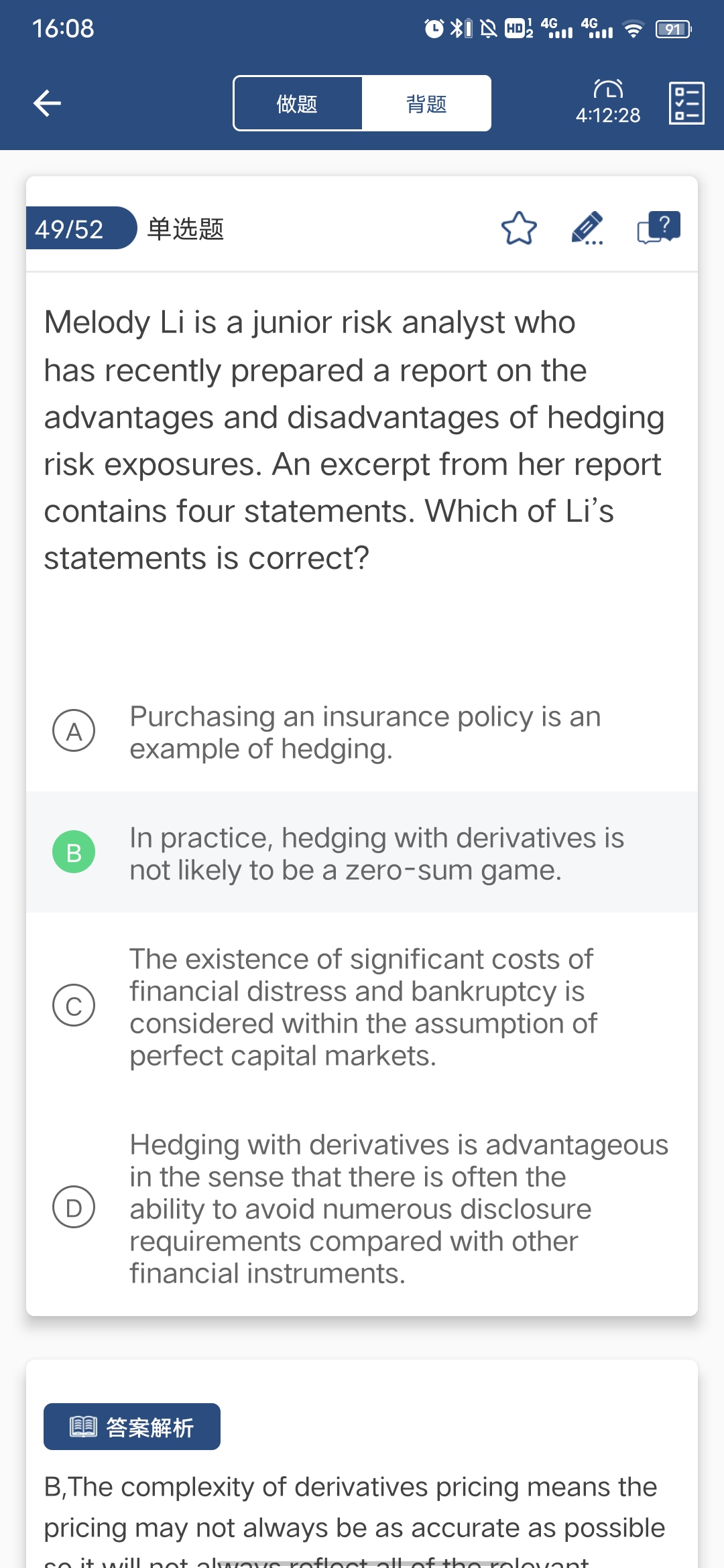The height and width of the screenshot is (1568, 724).
Task: Select answer option A radio circle
Action: click(74, 730)
